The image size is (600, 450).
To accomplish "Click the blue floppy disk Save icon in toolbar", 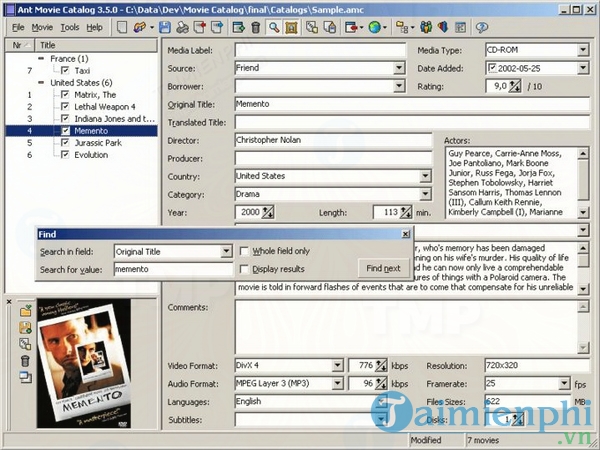I will [x=165, y=28].
